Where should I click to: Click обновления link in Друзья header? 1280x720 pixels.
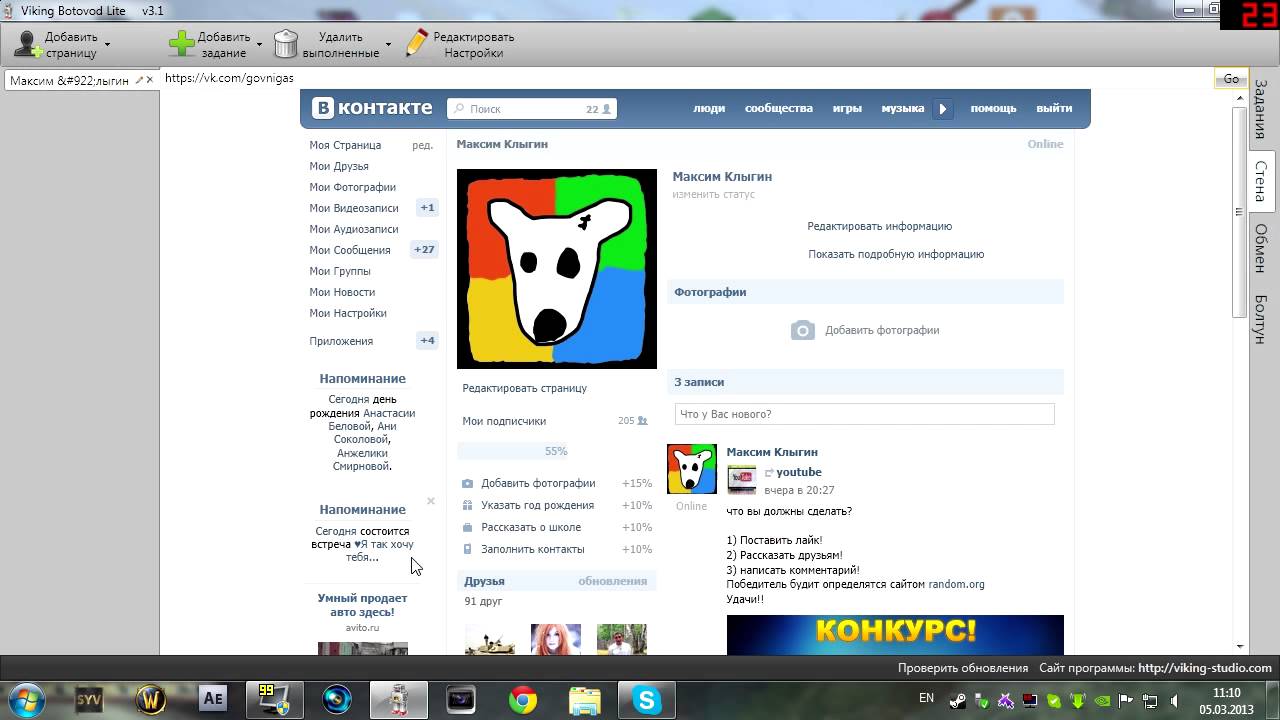click(612, 581)
